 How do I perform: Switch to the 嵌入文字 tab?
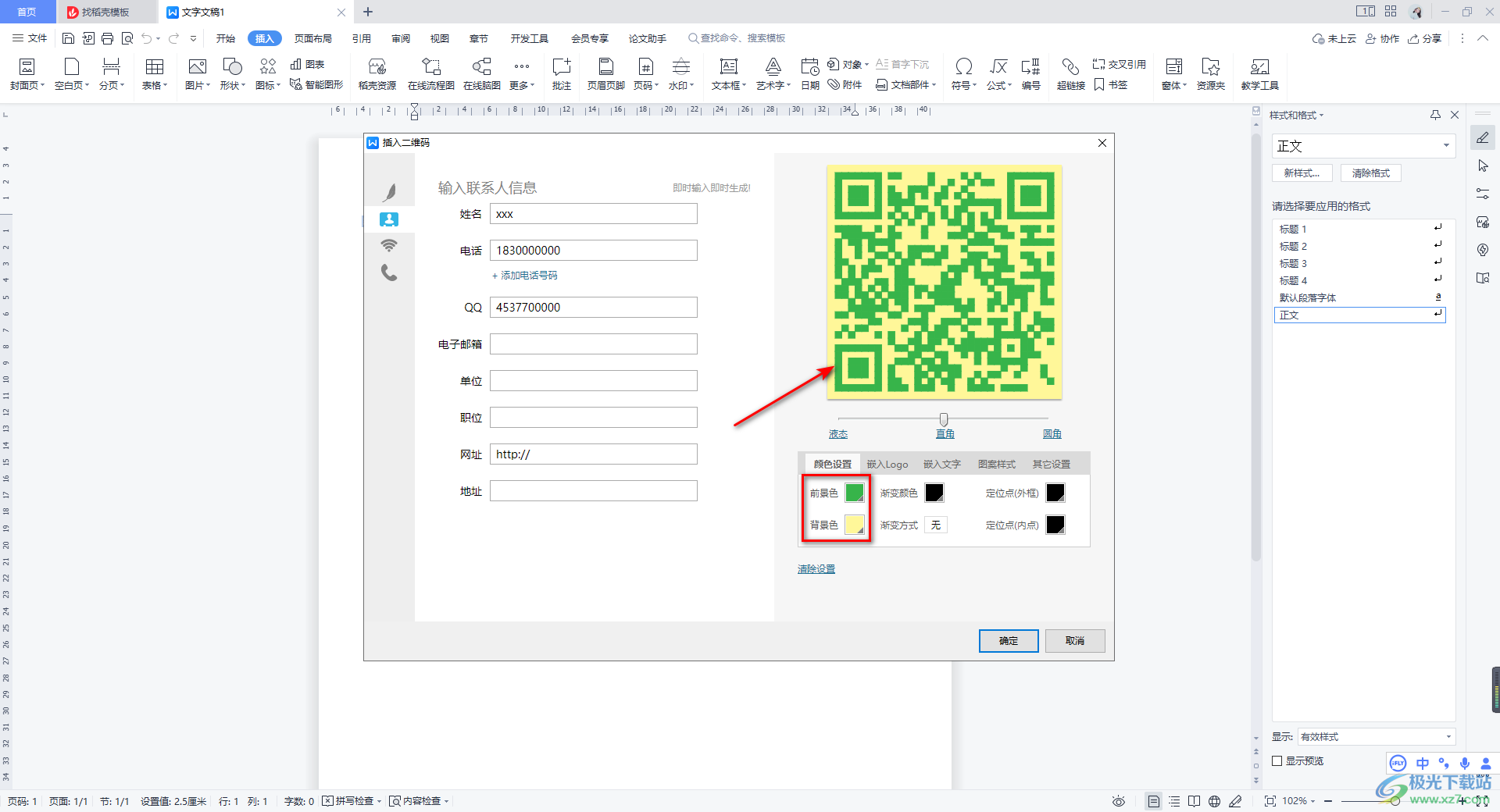coord(942,464)
